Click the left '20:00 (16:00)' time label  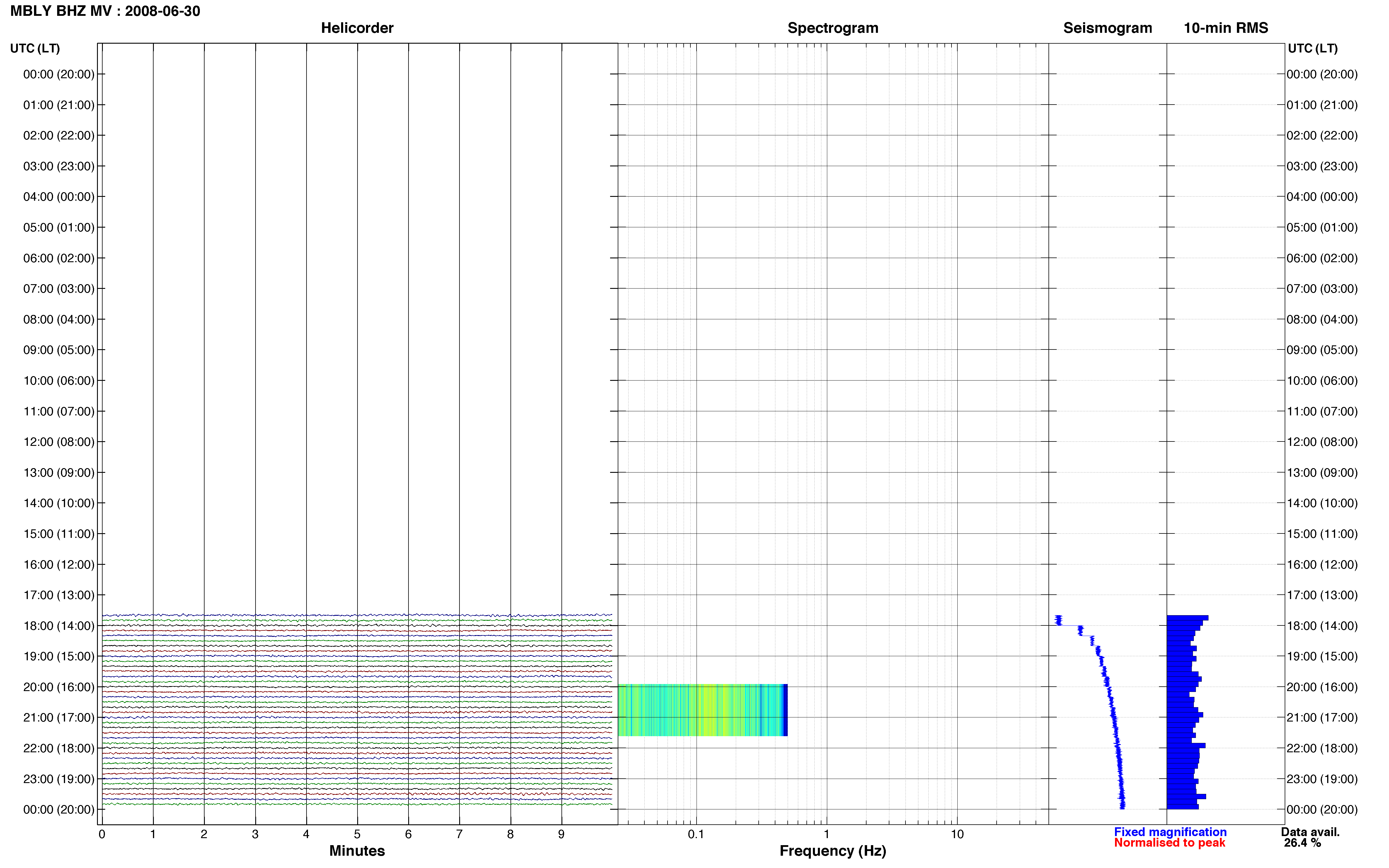point(59,687)
